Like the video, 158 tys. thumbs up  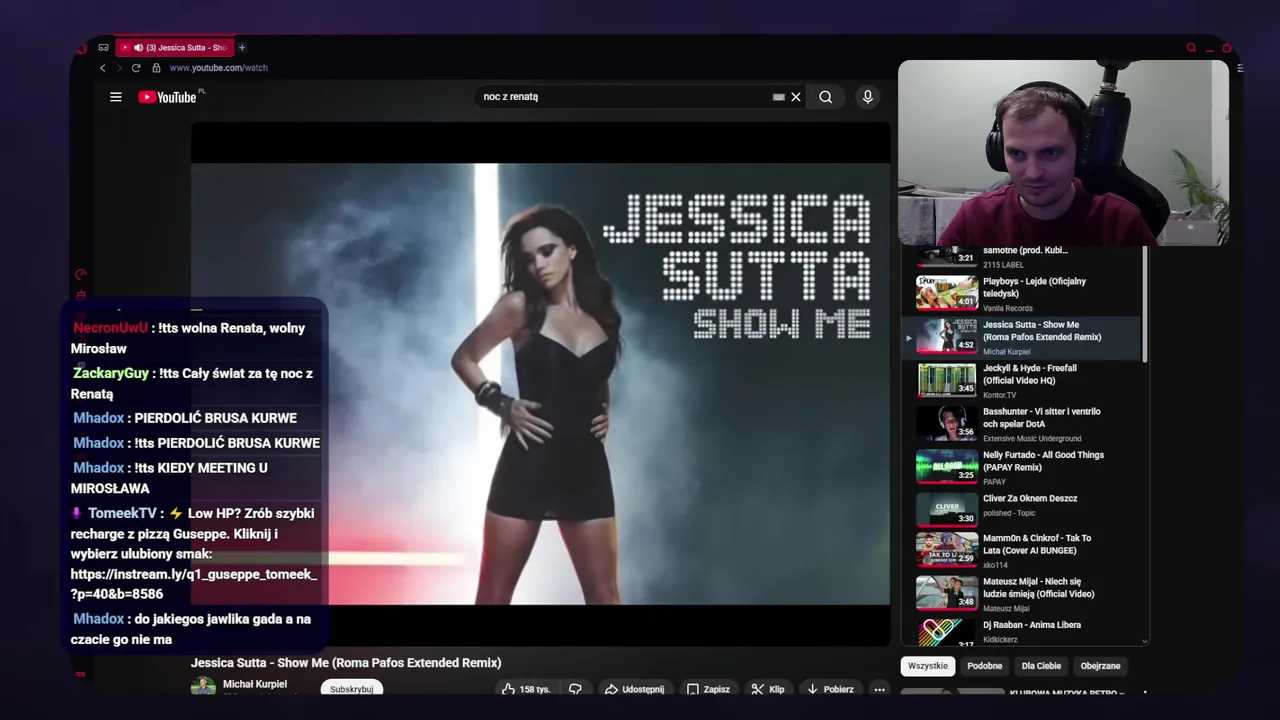[x=526, y=689]
